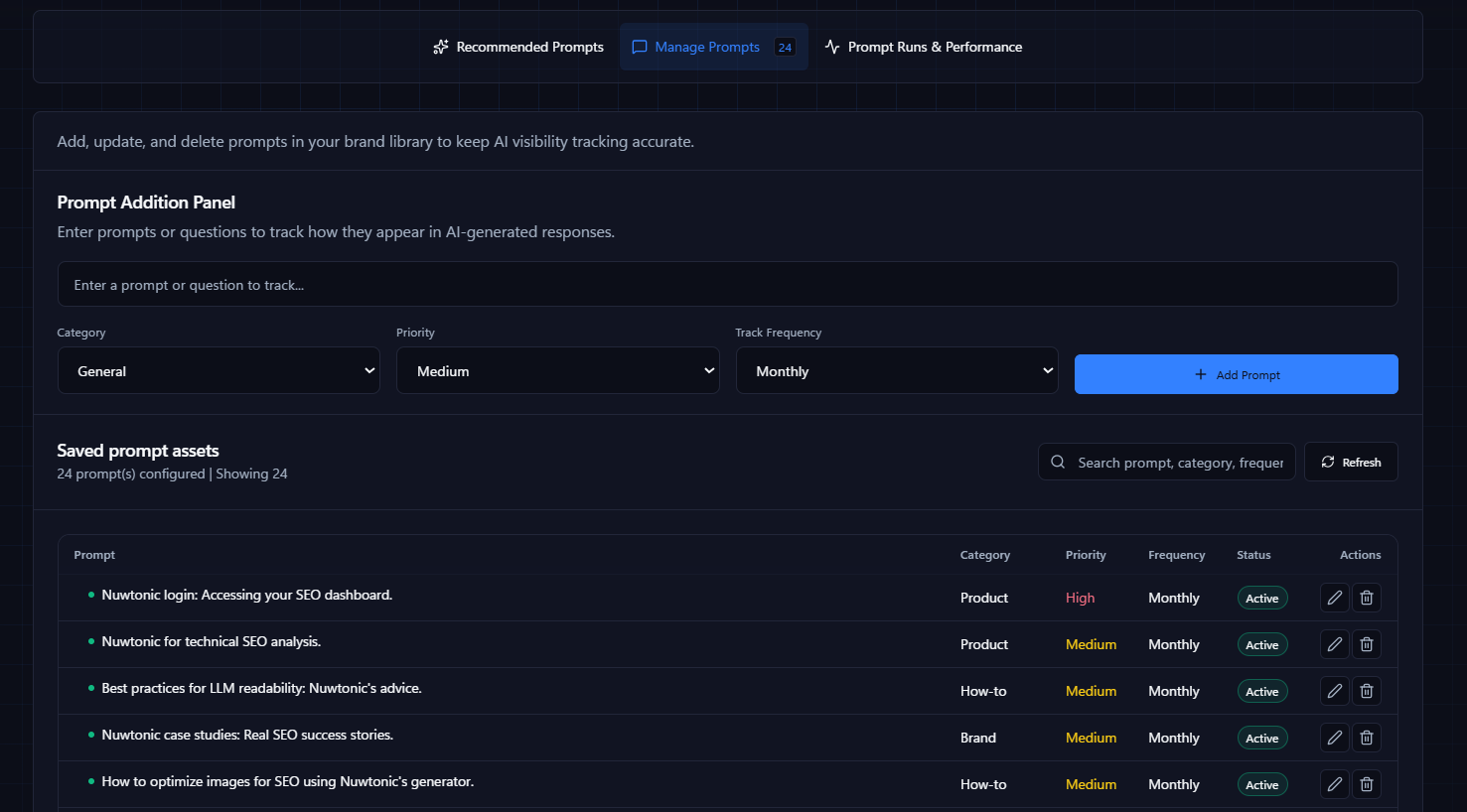Click the Status column header

tap(1253, 555)
